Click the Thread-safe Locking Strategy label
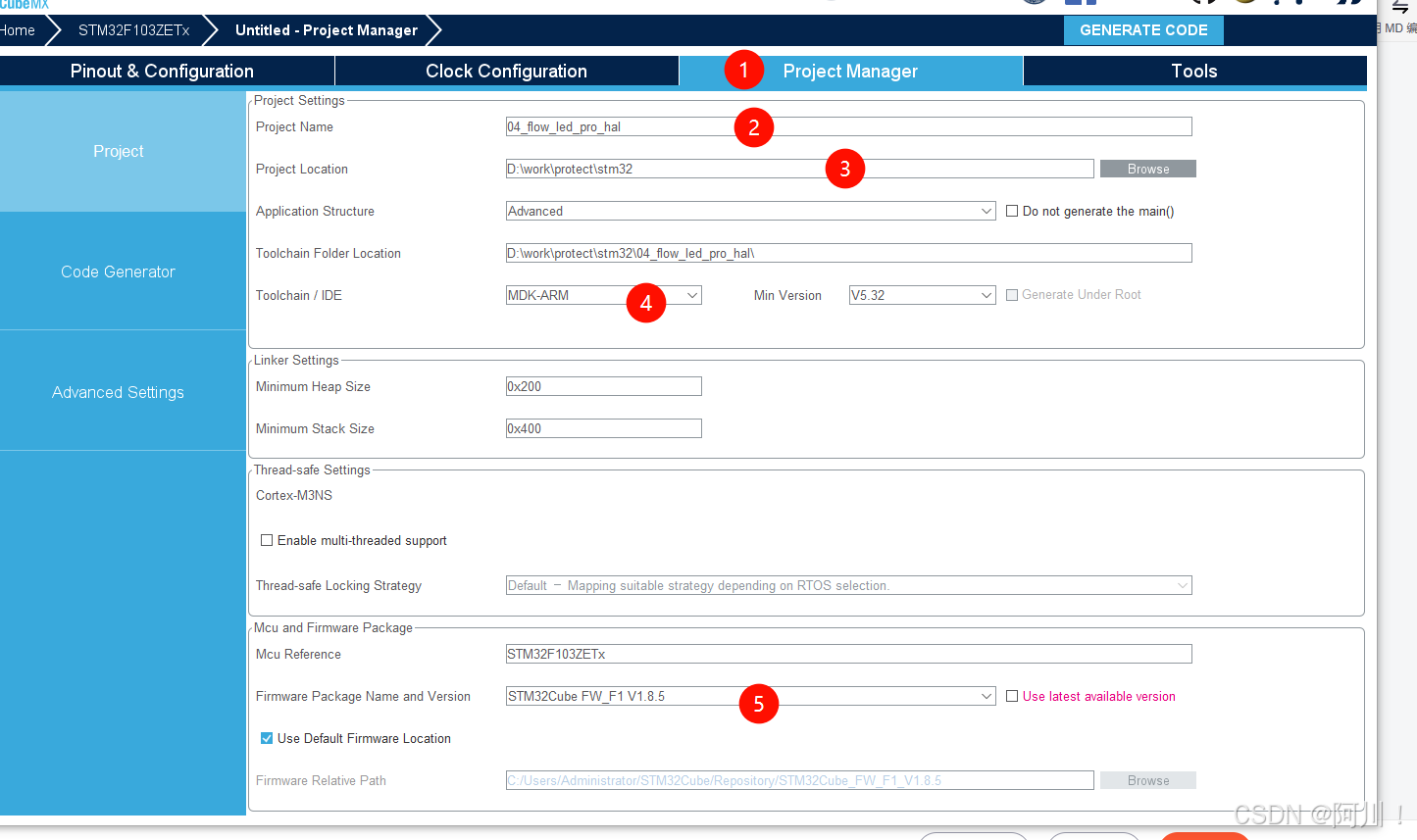This screenshot has width=1417, height=840. click(x=338, y=585)
